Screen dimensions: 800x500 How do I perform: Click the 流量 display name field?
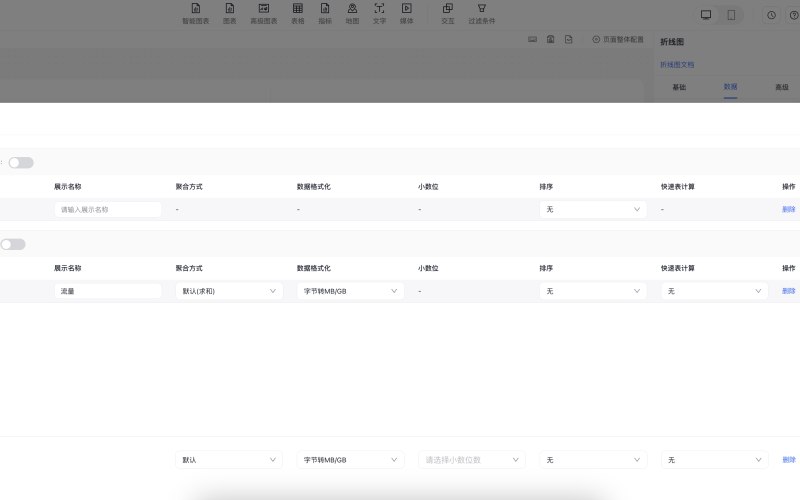tap(108, 291)
